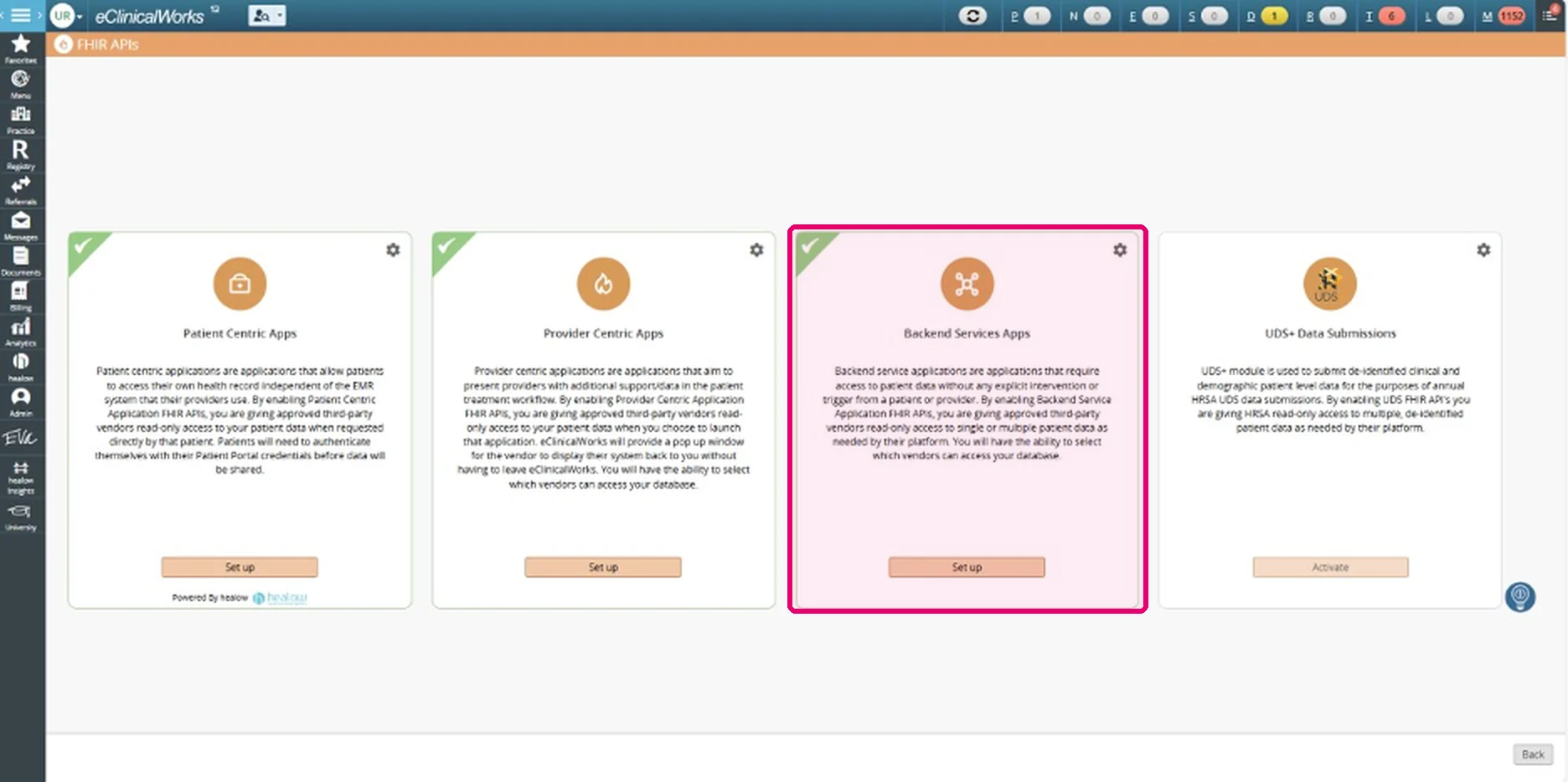1568x782 pixels.
Task: Activate UDS+ Data Submissions
Action: [1330, 567]
